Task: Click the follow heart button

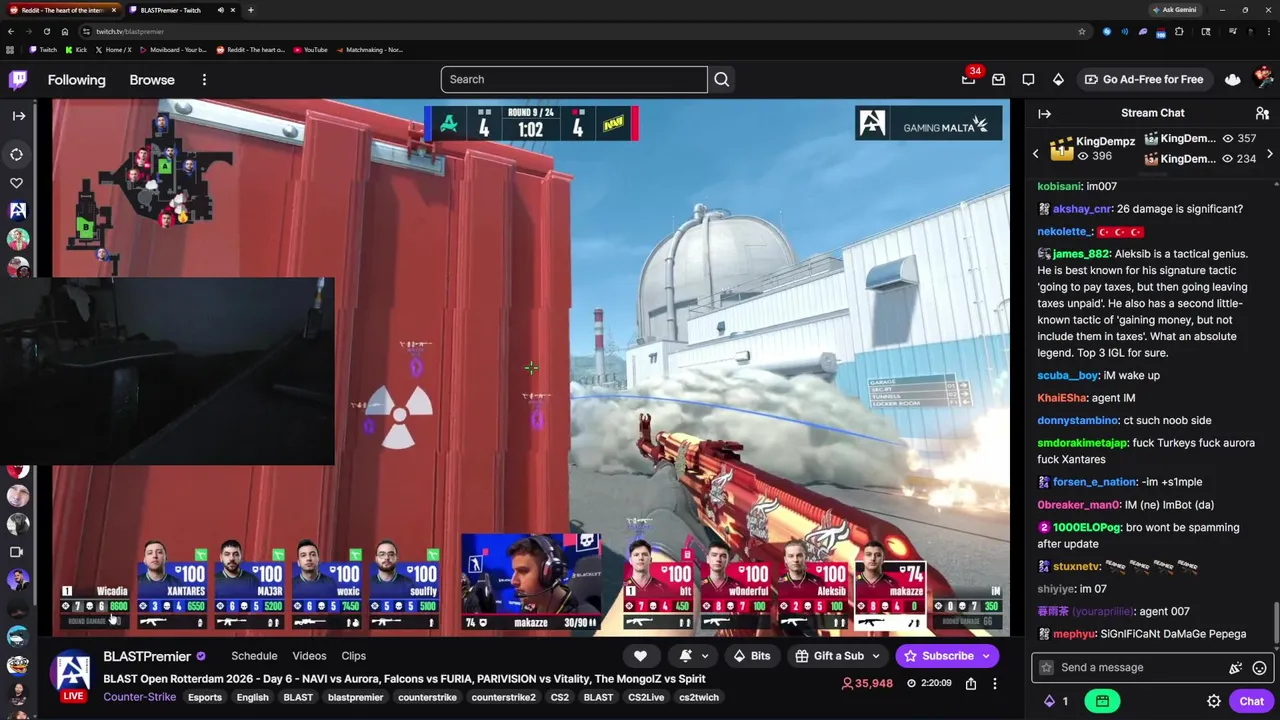Action: coord(640,656)
